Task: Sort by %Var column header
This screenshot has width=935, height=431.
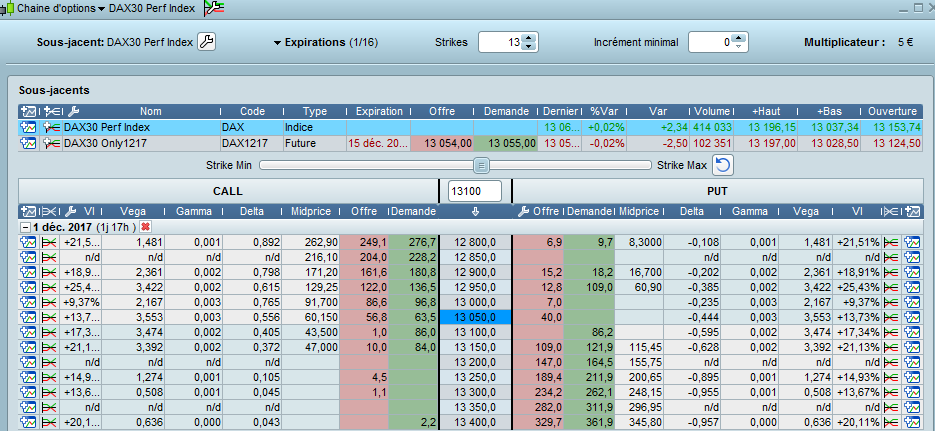Action: click(x=603, y=111)
